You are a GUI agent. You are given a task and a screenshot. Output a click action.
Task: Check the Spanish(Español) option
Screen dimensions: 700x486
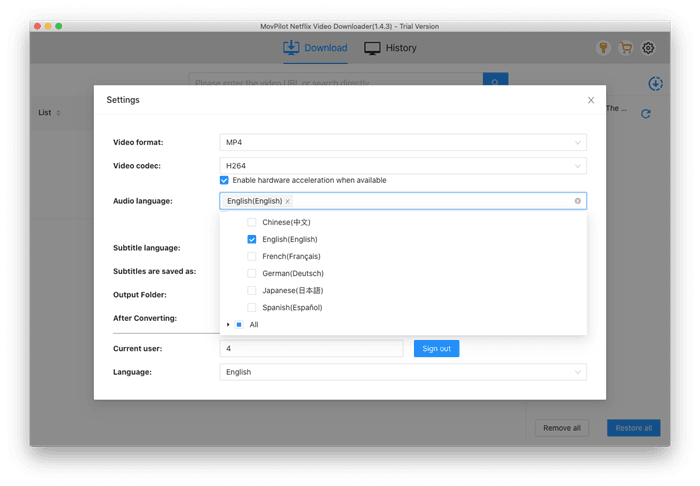(252, 307)
